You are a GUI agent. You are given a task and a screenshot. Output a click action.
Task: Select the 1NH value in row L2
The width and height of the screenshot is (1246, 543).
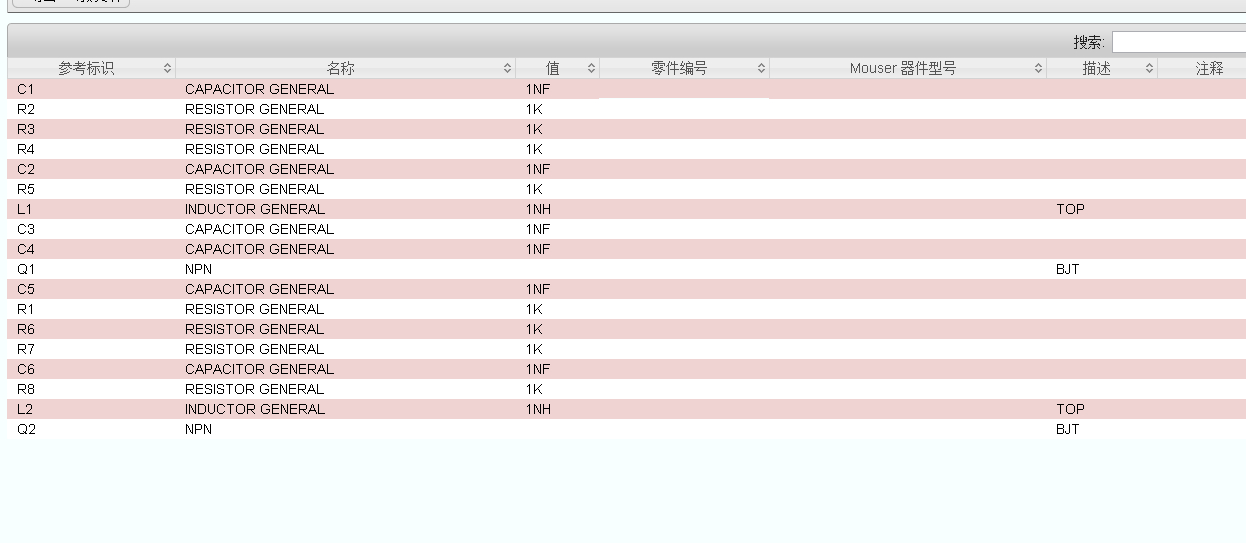click(538, 409)
